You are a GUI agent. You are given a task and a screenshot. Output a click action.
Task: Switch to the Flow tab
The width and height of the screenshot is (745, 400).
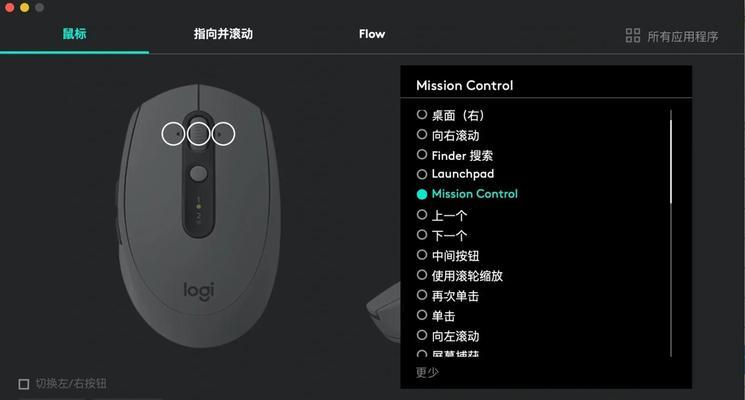point(372,34)
